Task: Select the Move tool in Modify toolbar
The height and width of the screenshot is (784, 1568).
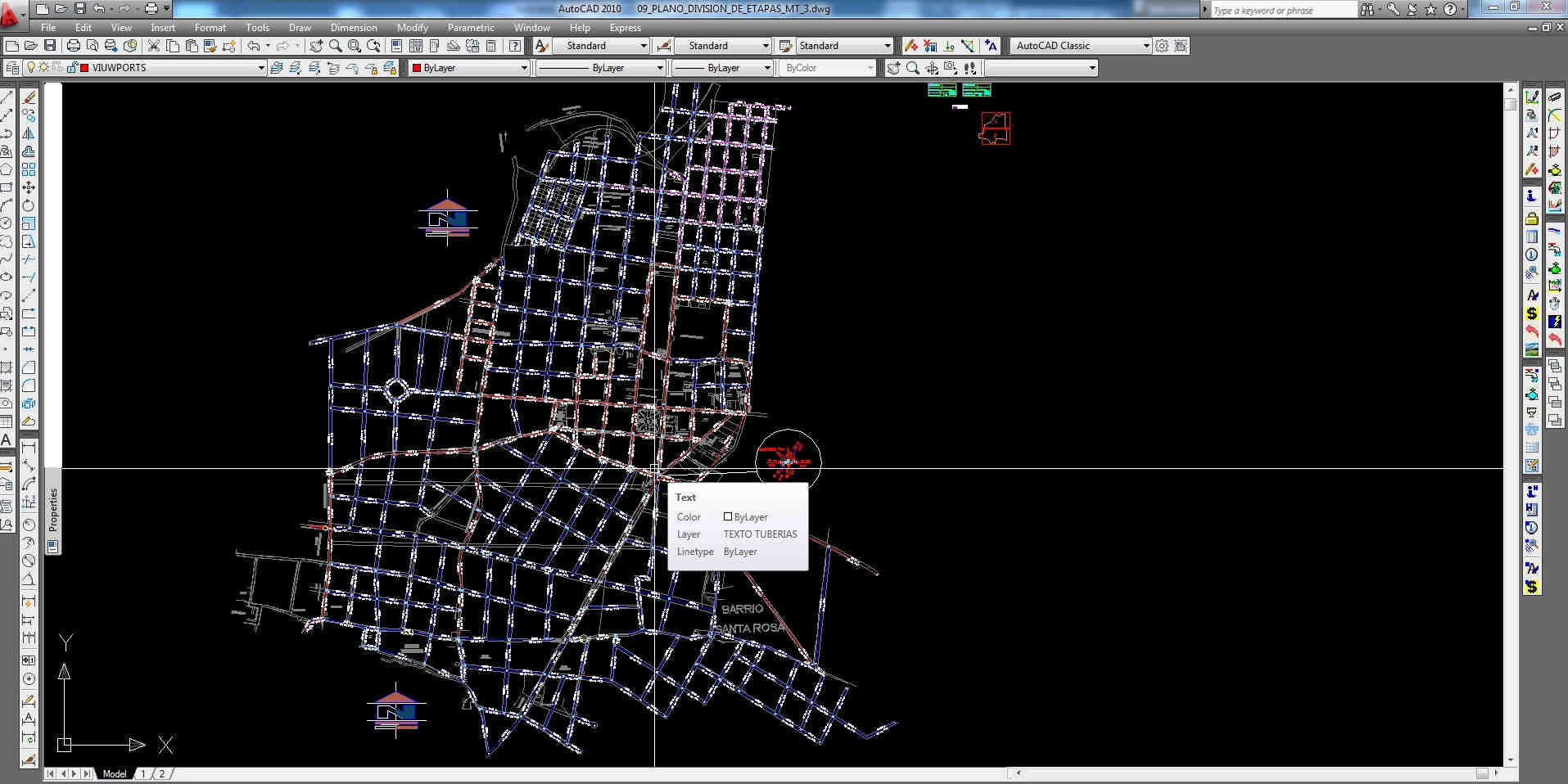Action: [29, 187]
